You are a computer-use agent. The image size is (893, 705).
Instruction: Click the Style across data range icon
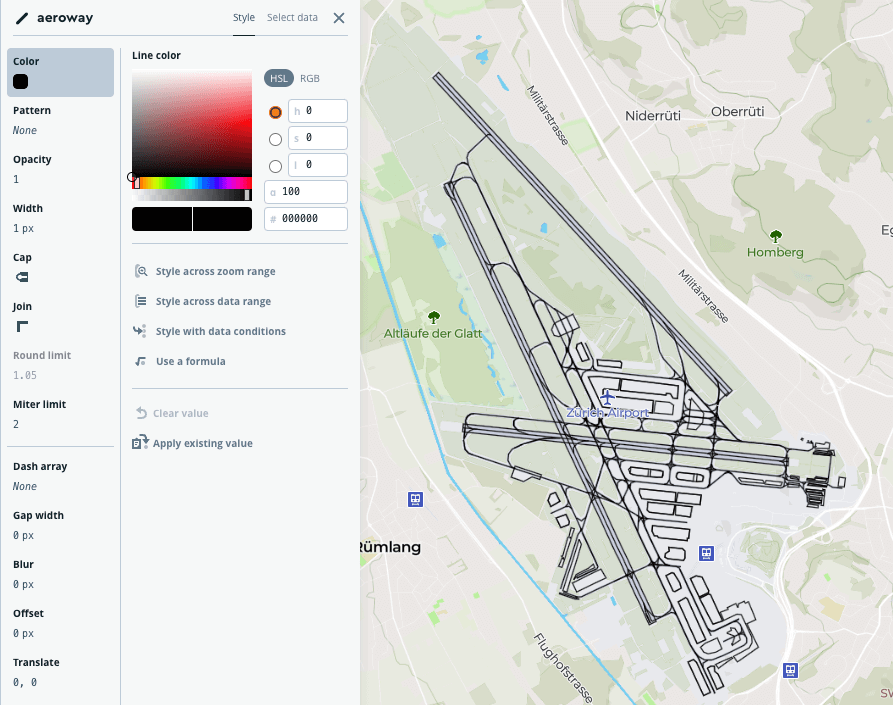tap(140, 301)
